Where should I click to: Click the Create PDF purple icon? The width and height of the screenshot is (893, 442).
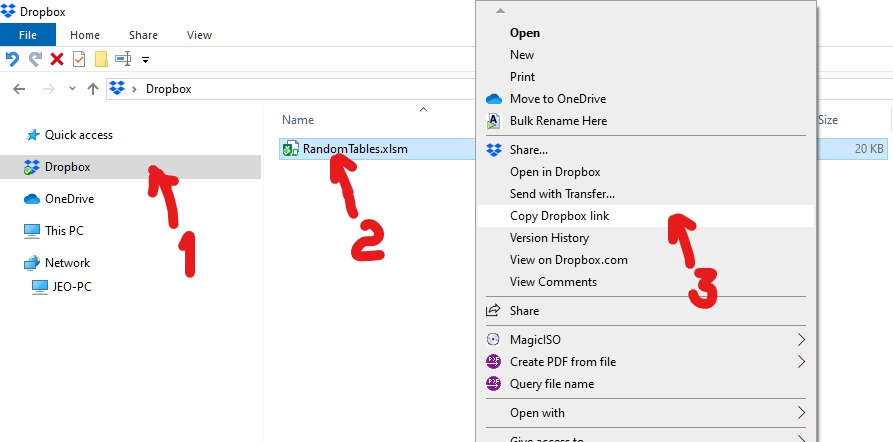pos(493,362)
